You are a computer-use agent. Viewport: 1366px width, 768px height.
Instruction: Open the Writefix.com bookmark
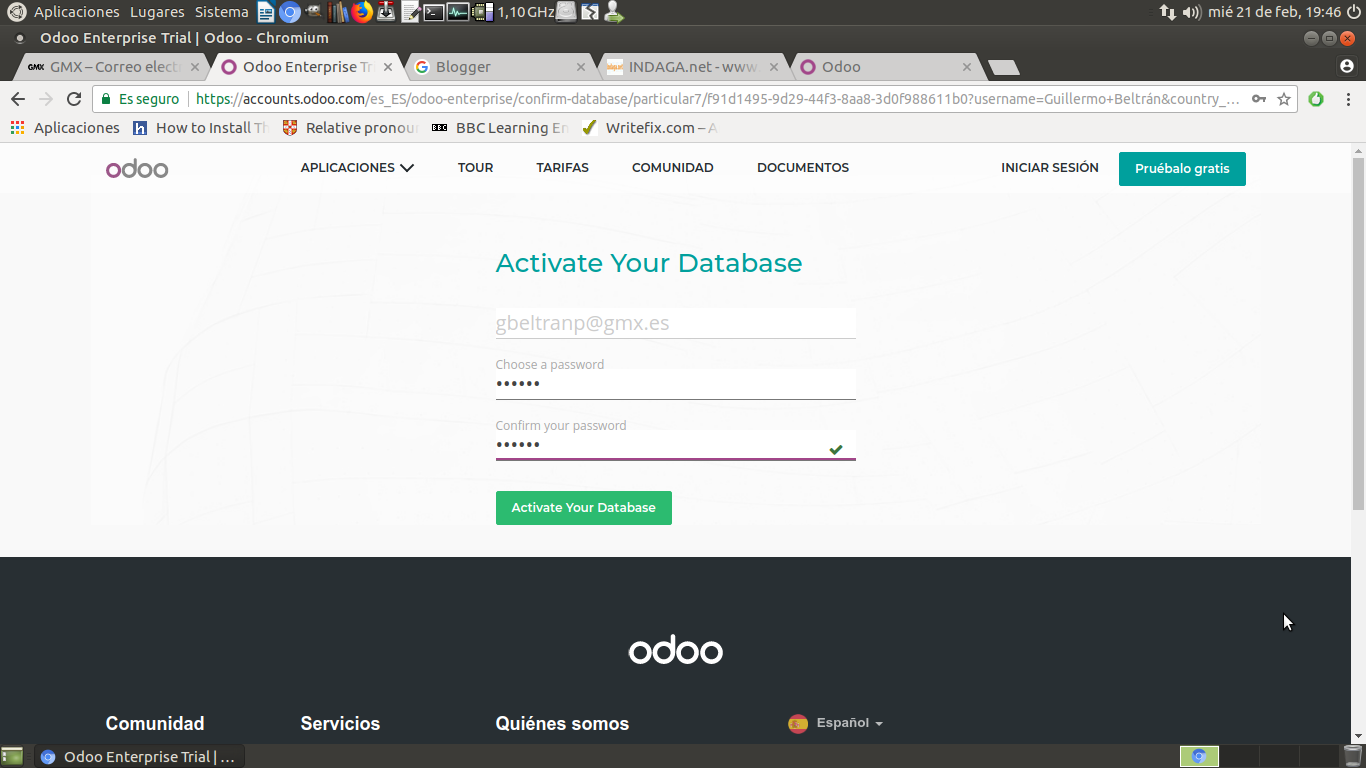coord(650,128)
